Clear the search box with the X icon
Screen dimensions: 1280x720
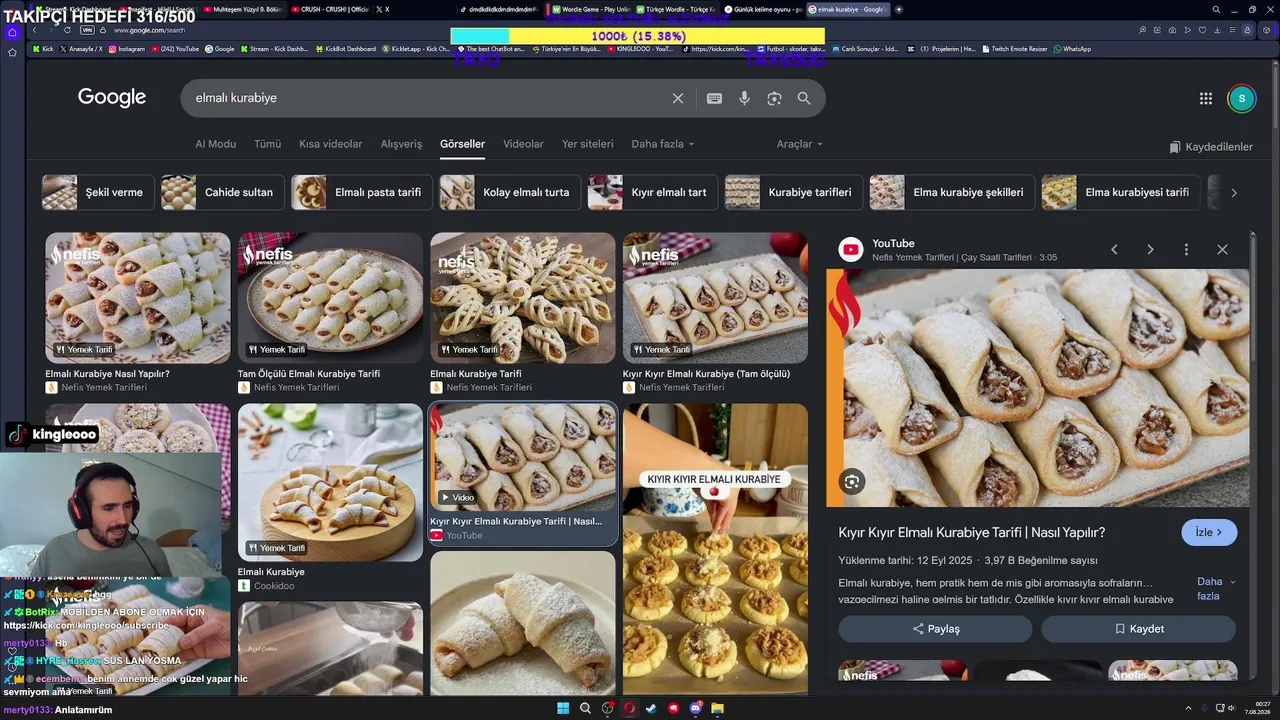678,98
